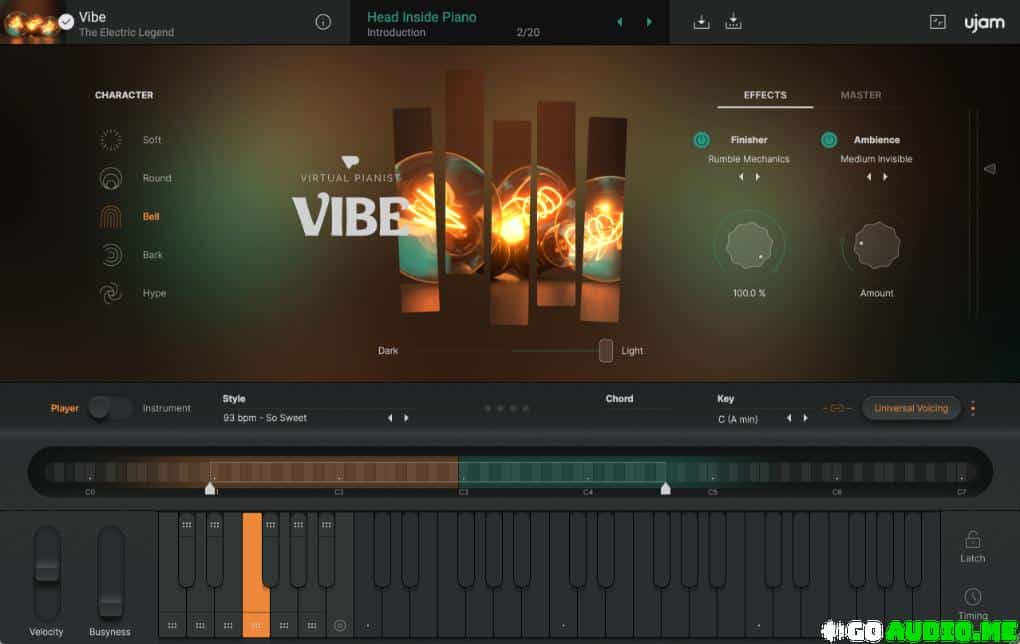Toggle the Ambience power button
The image size is (1020, 644).
pyautogui.click(x=829, y=140)
